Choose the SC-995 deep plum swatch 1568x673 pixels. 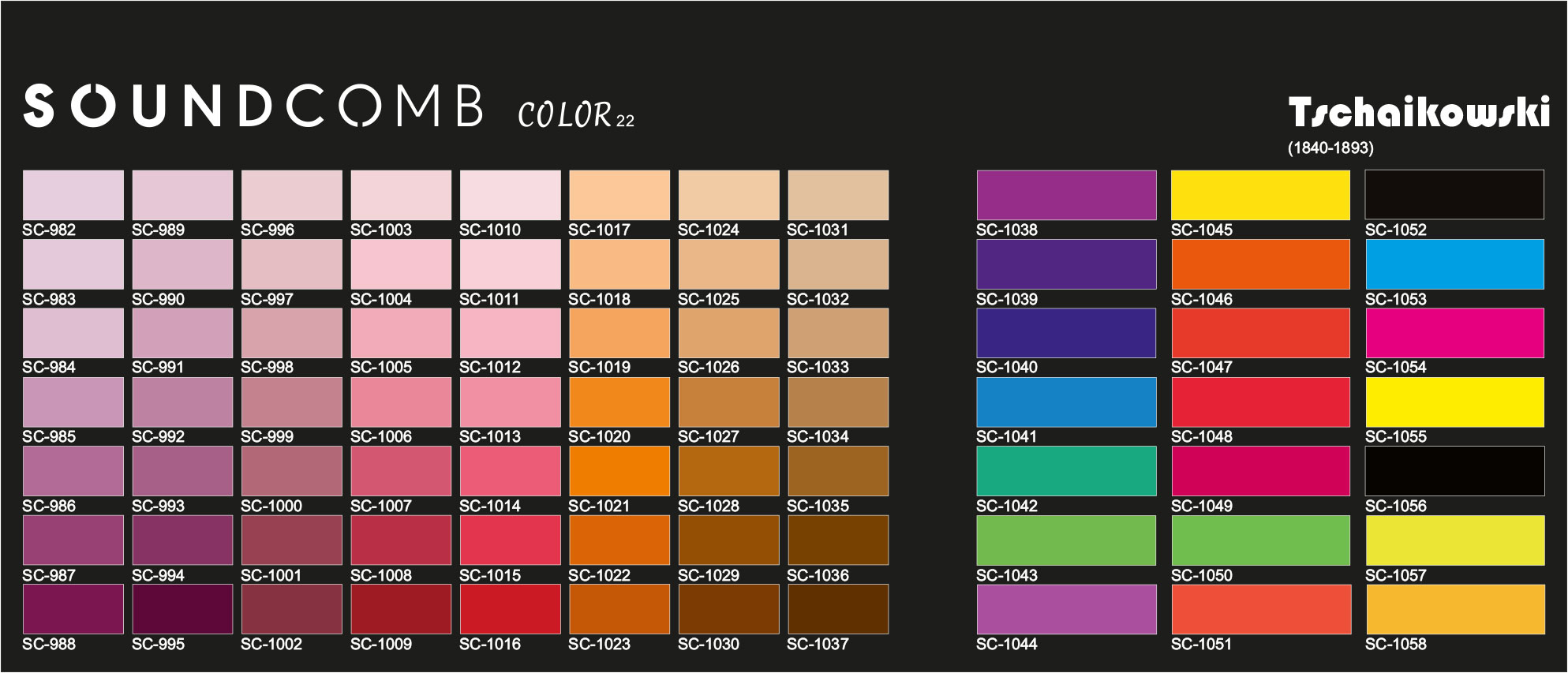pyautogui.click(x=182, y=609)
